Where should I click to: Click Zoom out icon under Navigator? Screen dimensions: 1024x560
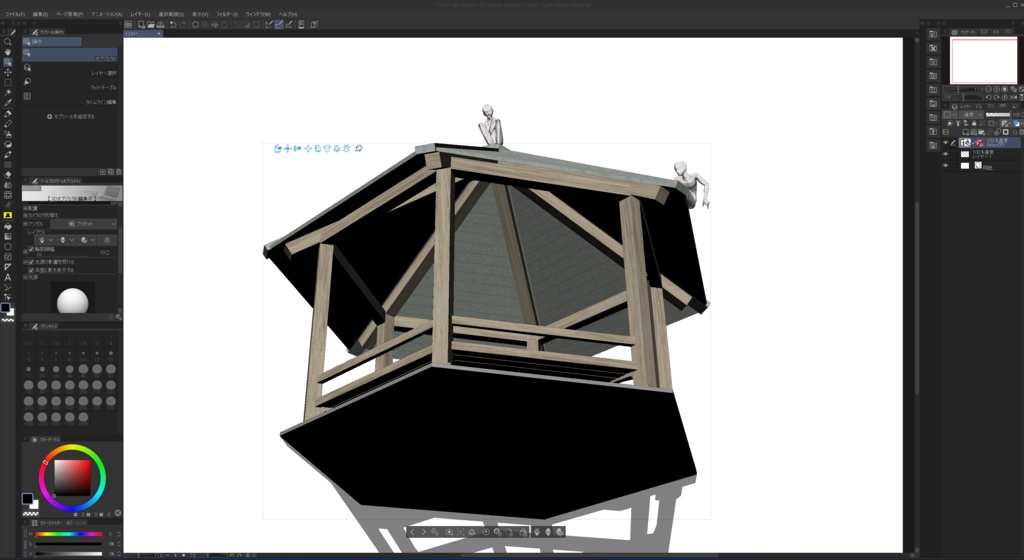point(988,89)
